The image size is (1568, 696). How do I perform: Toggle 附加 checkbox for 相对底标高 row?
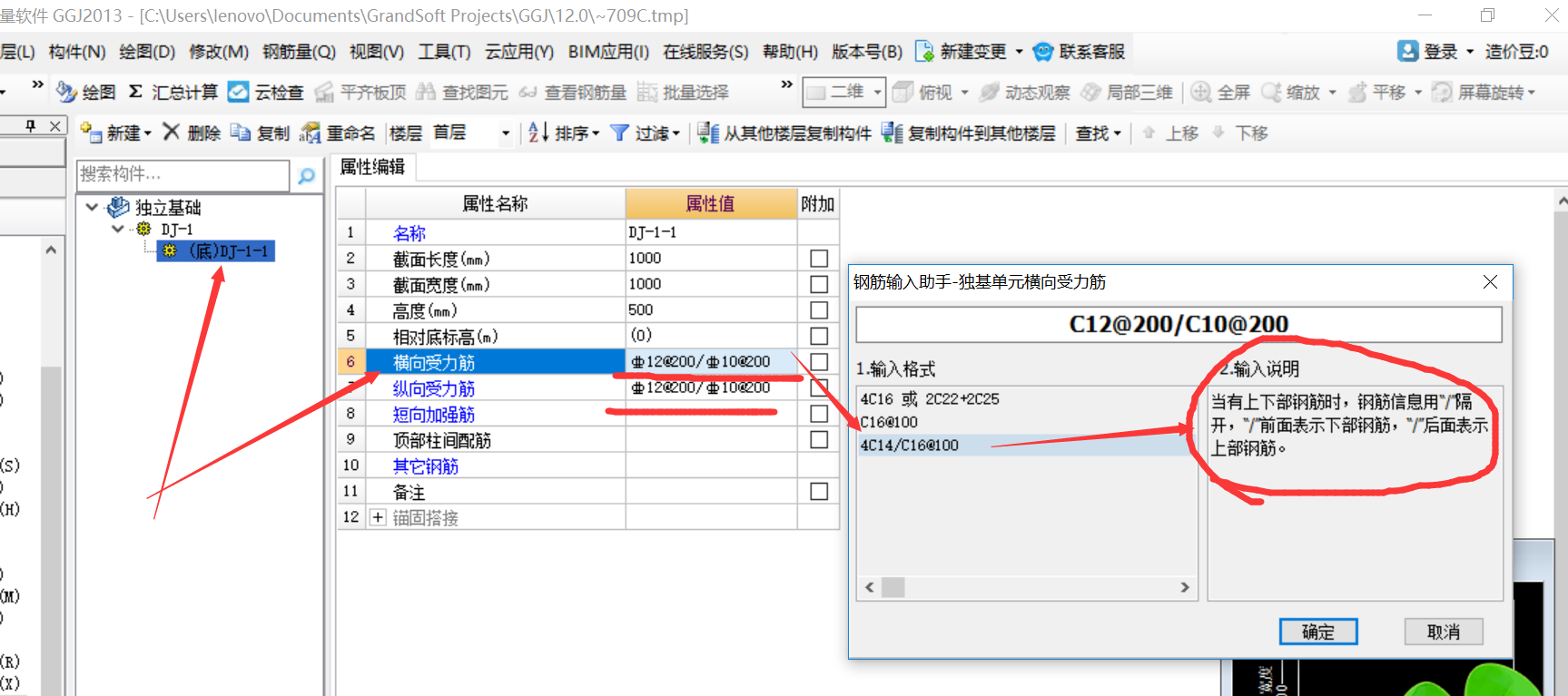(x=819, y=336)
